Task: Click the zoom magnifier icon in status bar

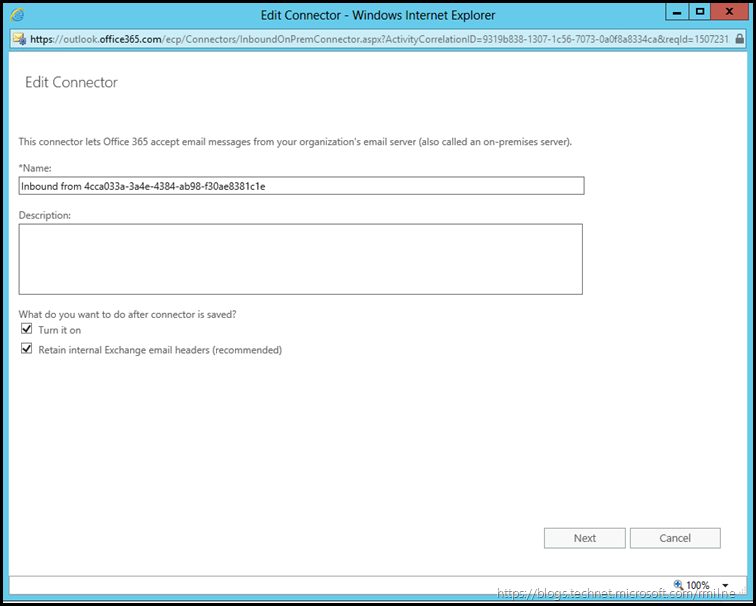Action: tap(680, 585)
